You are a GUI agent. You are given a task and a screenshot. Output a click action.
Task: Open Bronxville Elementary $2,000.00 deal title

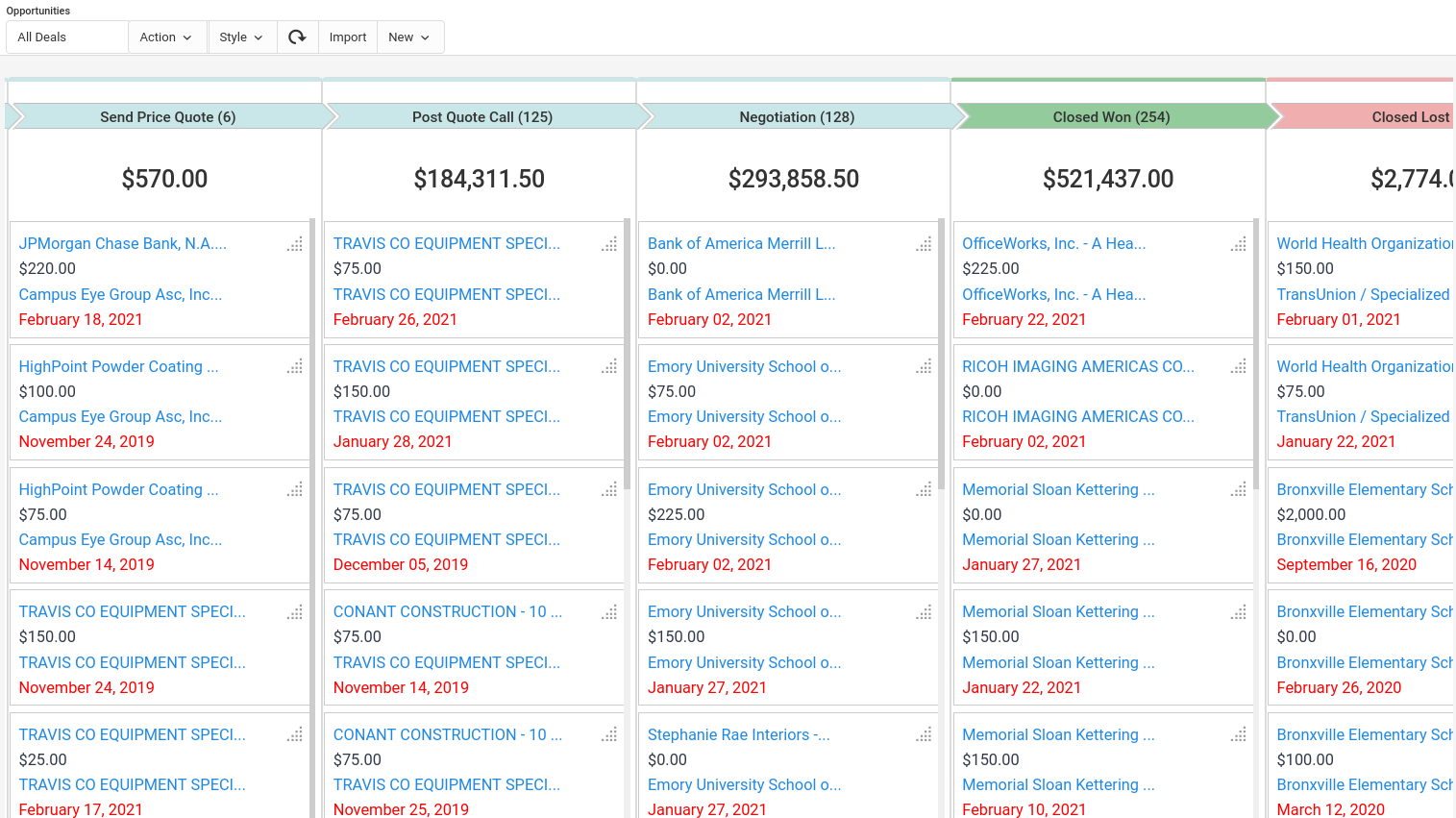pos(1365,489)
